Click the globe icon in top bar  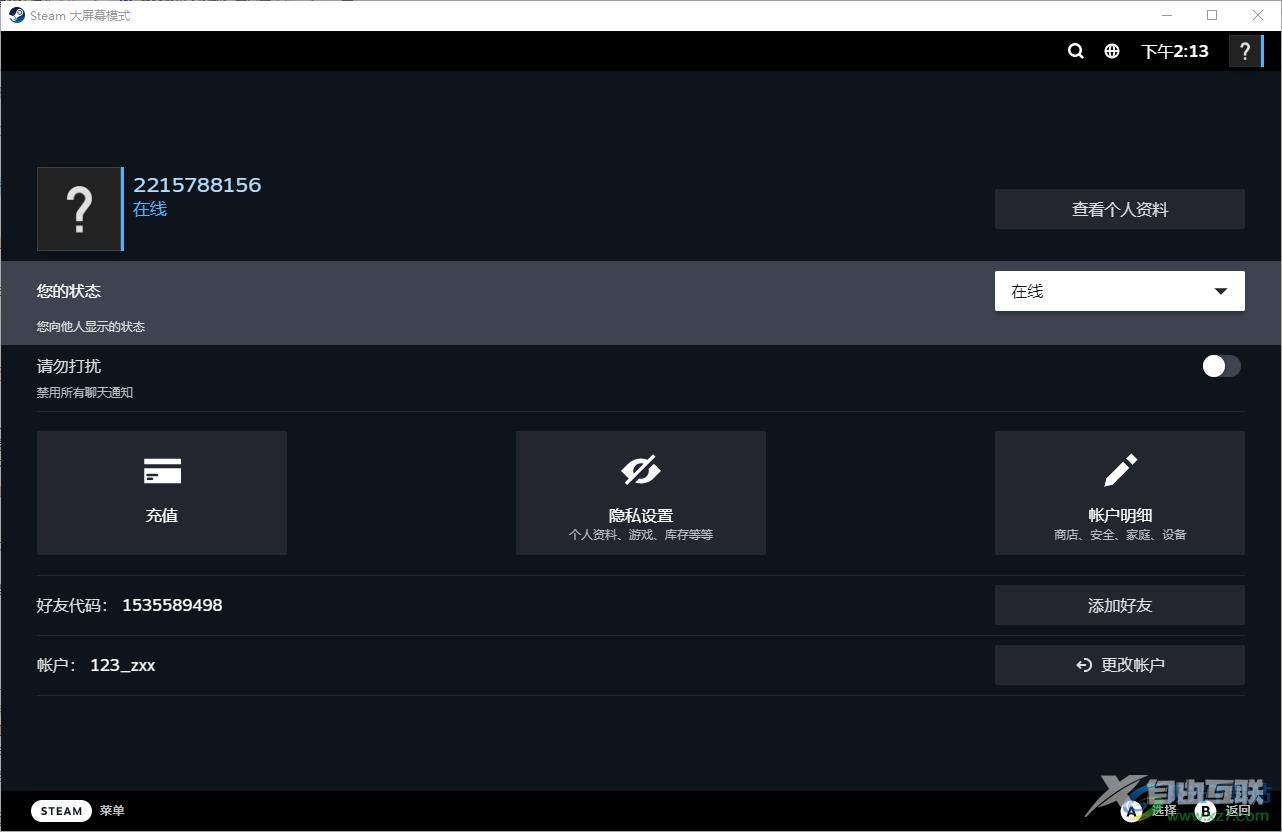coord(1112,51)
